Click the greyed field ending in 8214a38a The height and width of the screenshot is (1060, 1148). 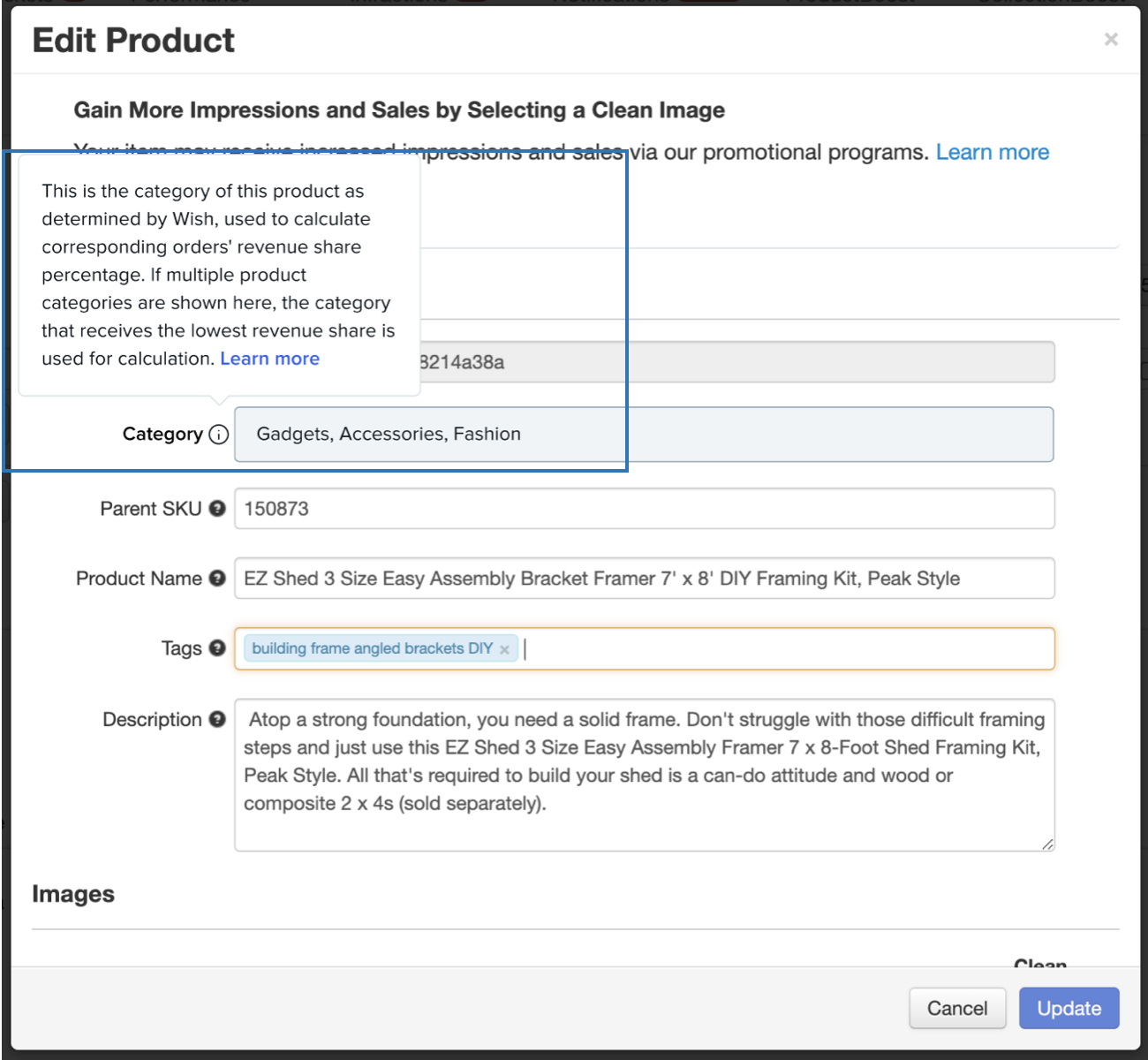(736, 362)
